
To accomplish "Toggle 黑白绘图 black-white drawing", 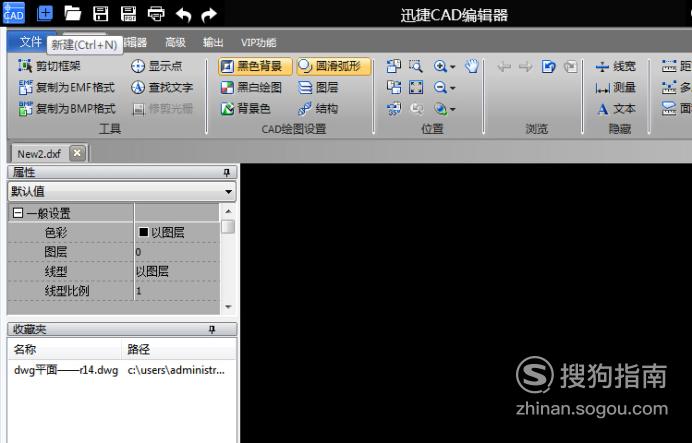I will click(x=251, y=87).
